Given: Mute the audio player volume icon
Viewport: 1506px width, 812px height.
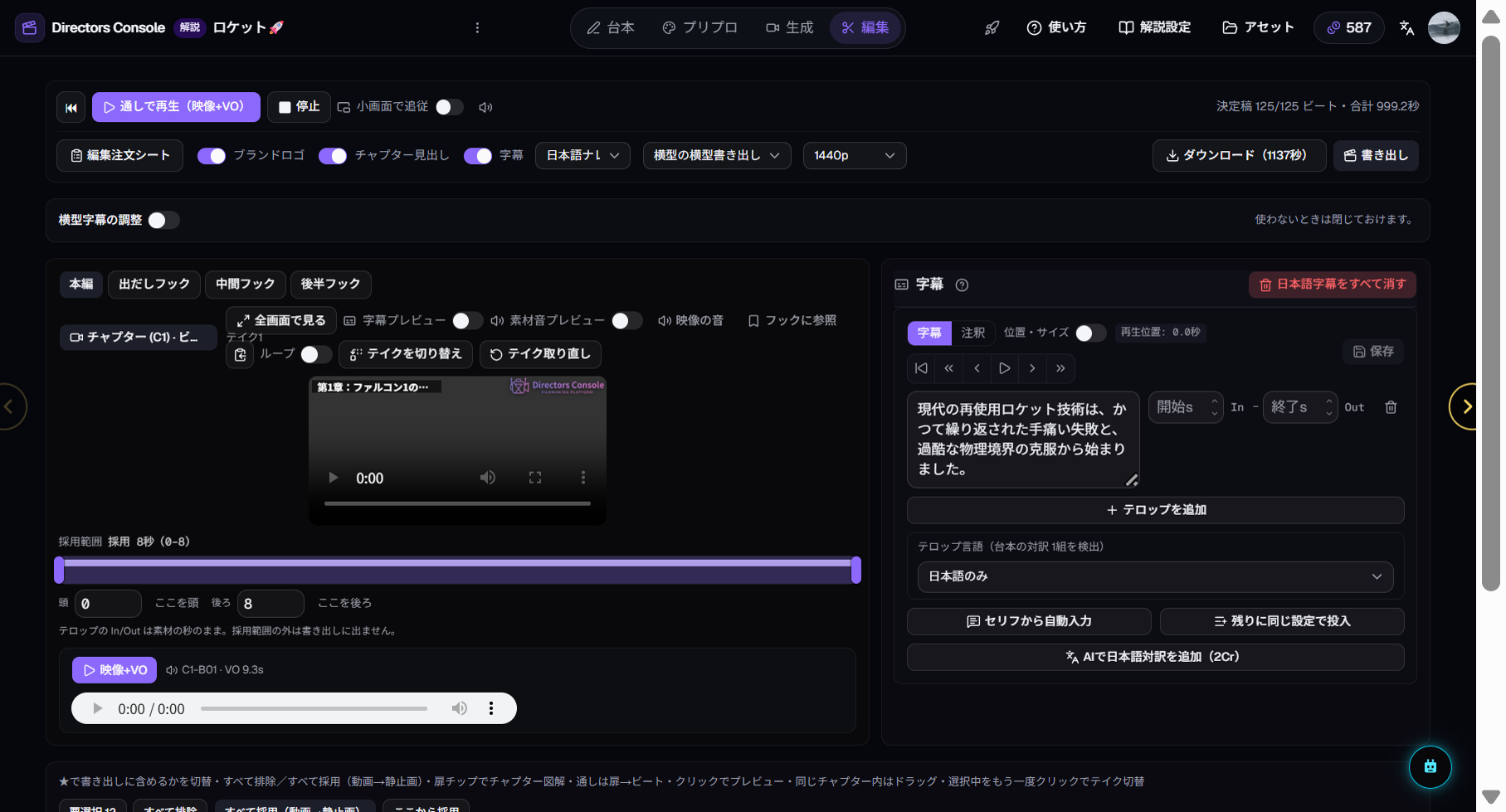Looking at the screenshot, I should [x=459, y=708].
